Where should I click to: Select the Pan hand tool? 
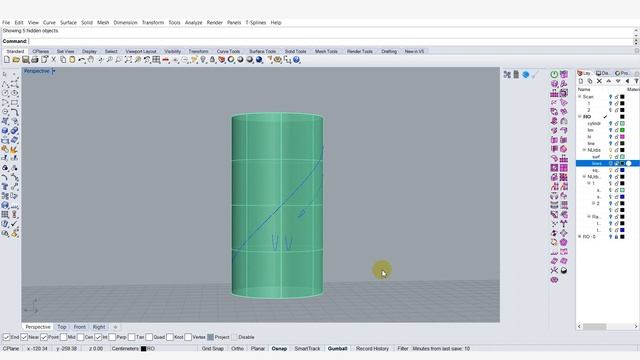[91, 60]
